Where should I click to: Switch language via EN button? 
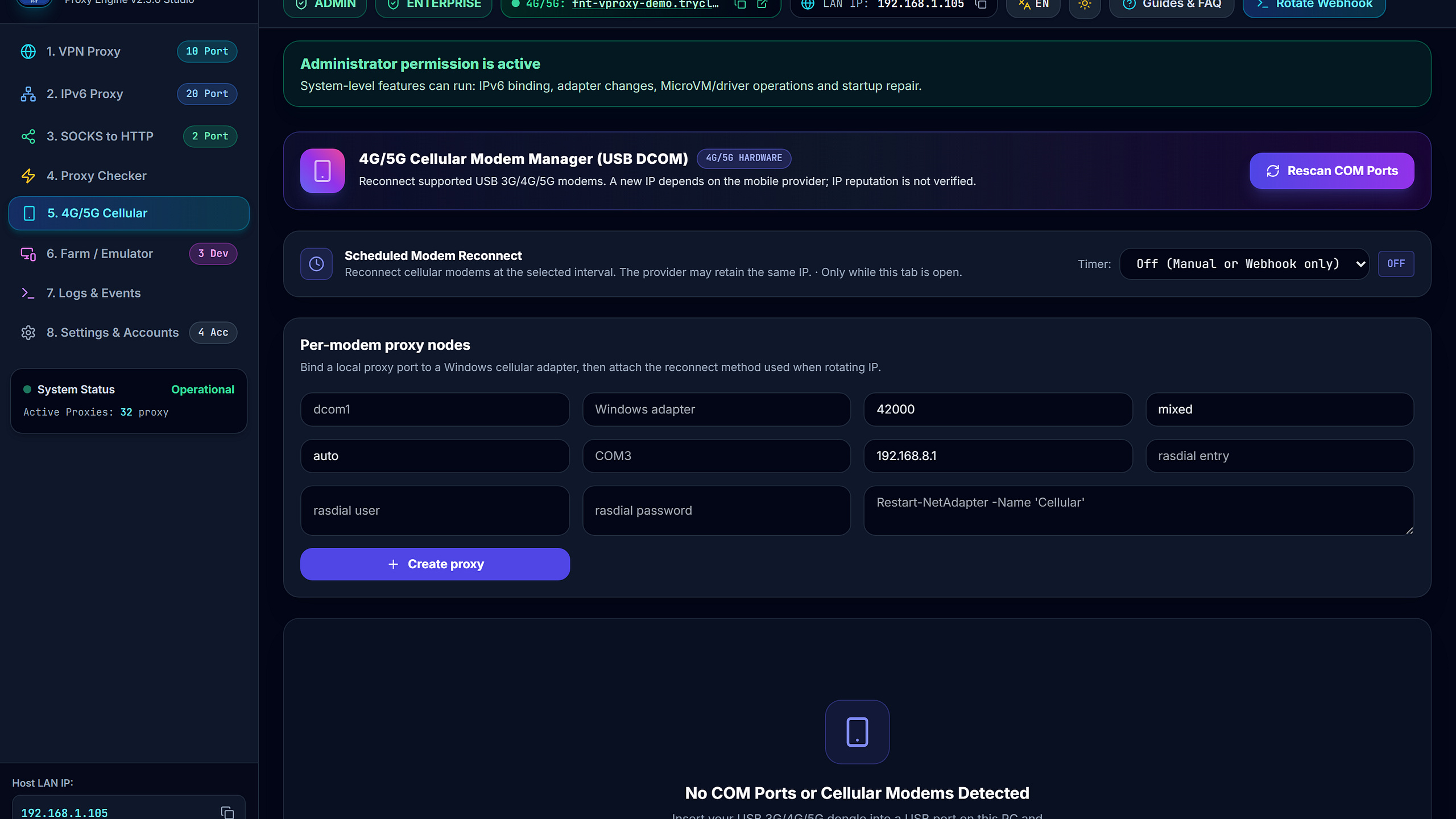(1033, 5)
